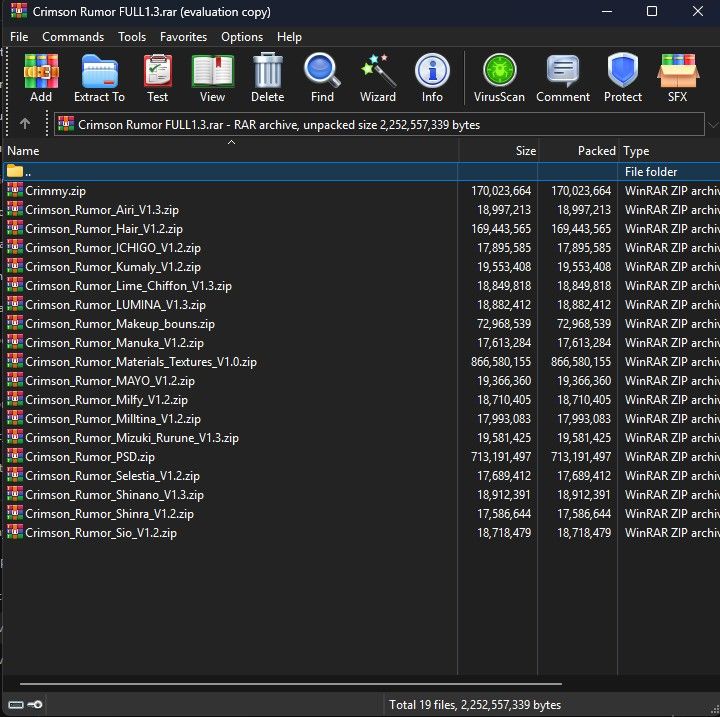Sort by the Name column header
Image resolution: width=720 pixels, height=717 pixels.
(231, 151)
